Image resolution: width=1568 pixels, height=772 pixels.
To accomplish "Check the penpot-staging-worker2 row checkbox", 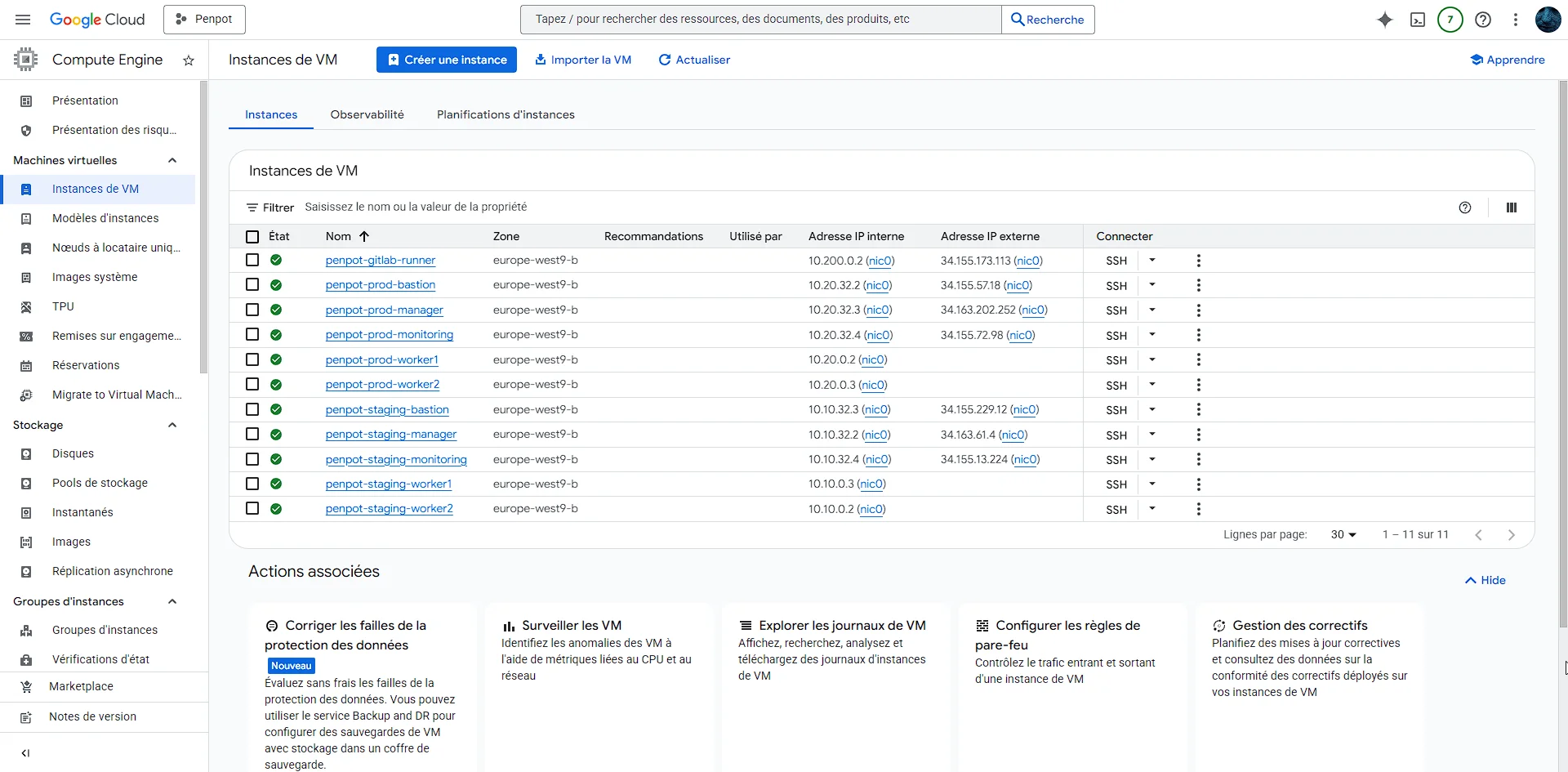I will coord(252,508).
